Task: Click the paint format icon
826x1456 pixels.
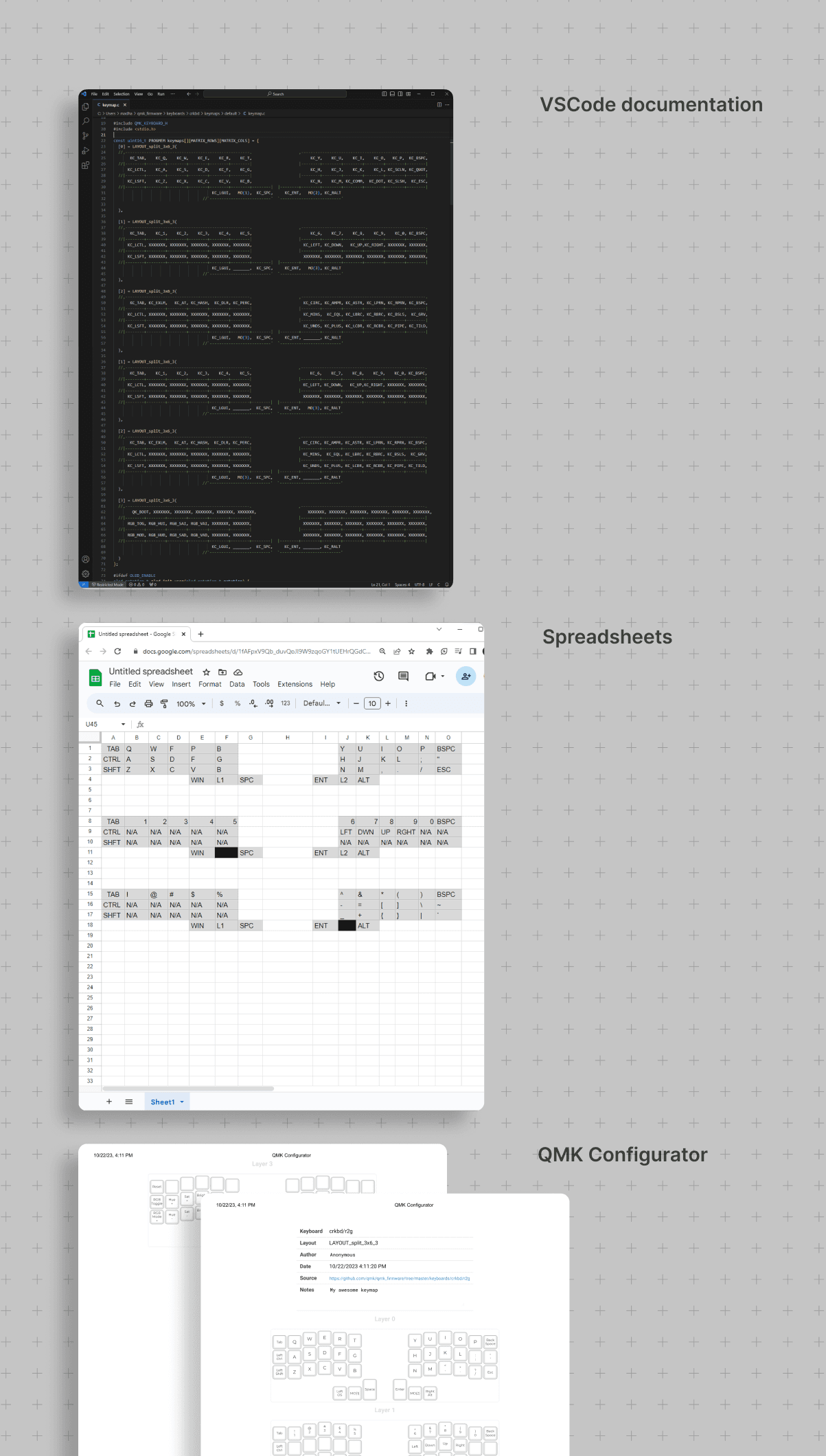Action: 164,703
